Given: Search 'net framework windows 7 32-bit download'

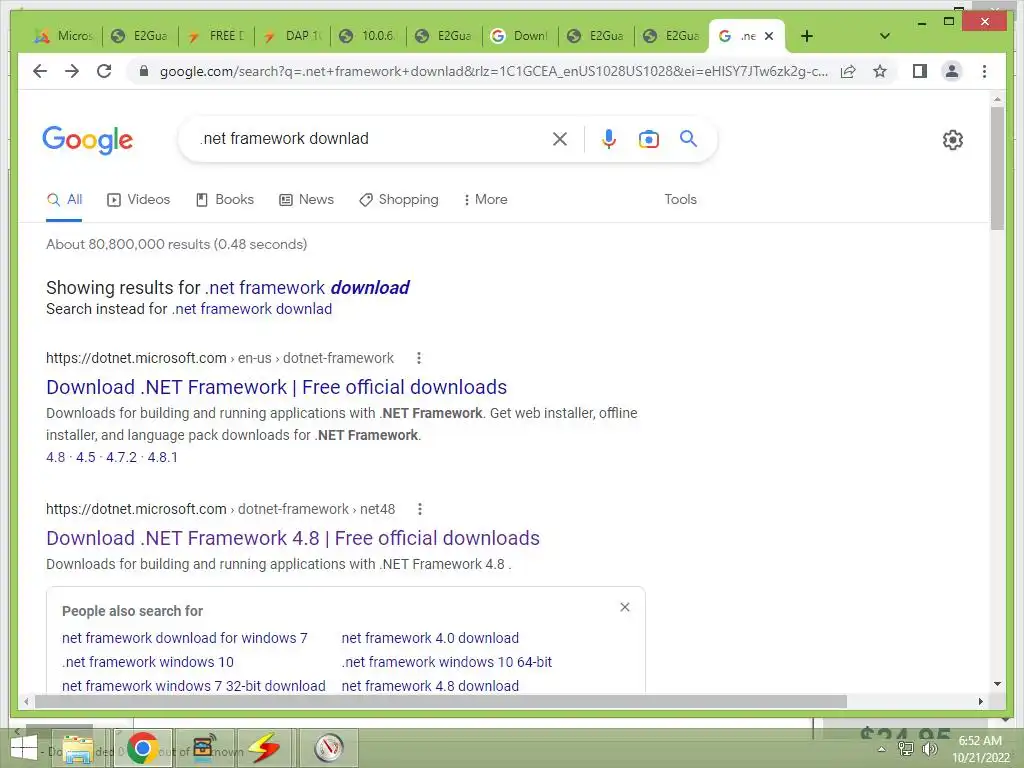Looking at the screenshot, I should (194, 686).
